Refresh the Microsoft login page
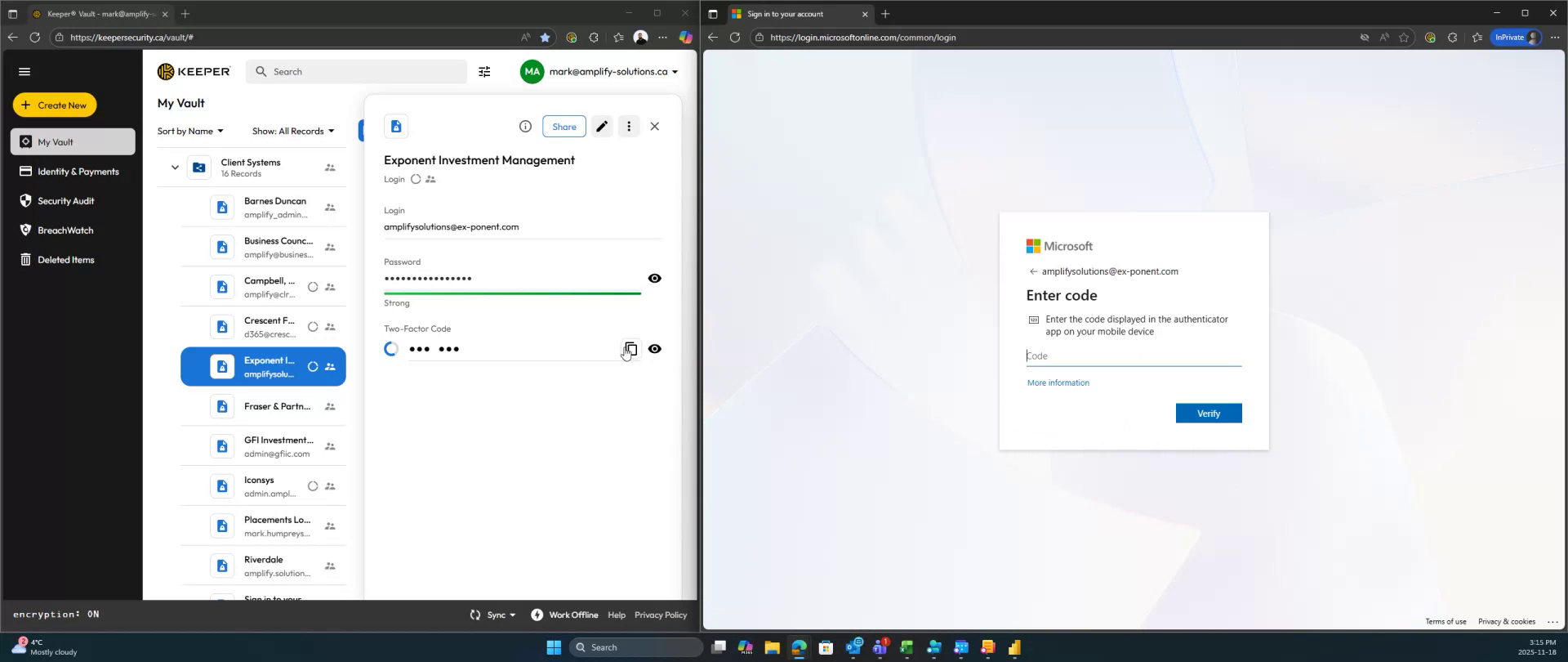Viewport: 1568px width, 662px height. click(x=734, y=38)
